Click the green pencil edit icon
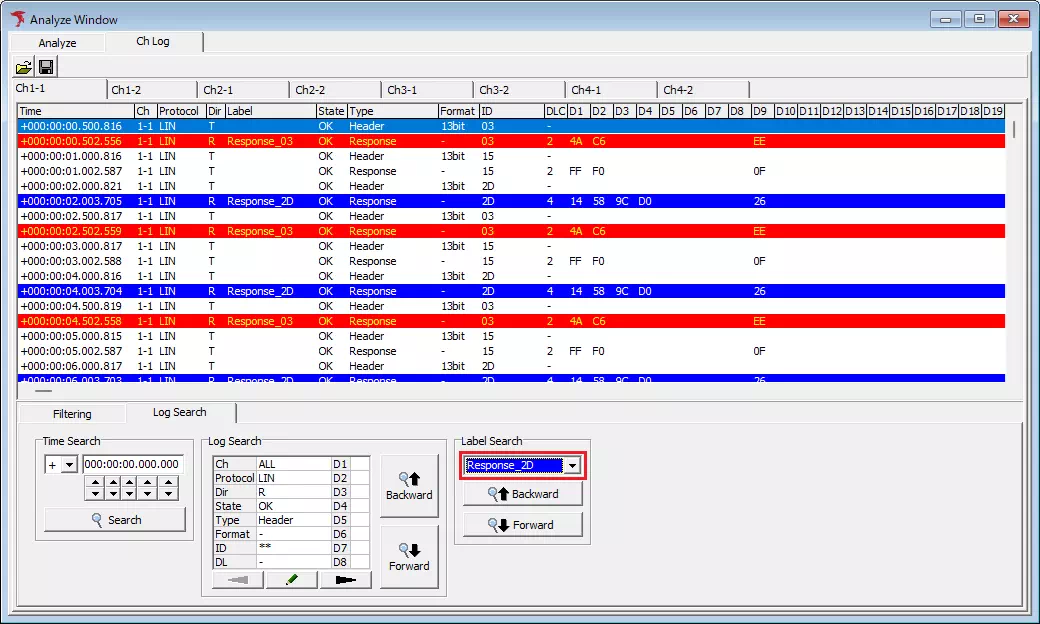This screenshot has width=1040, height=624. tap(291, 580)
